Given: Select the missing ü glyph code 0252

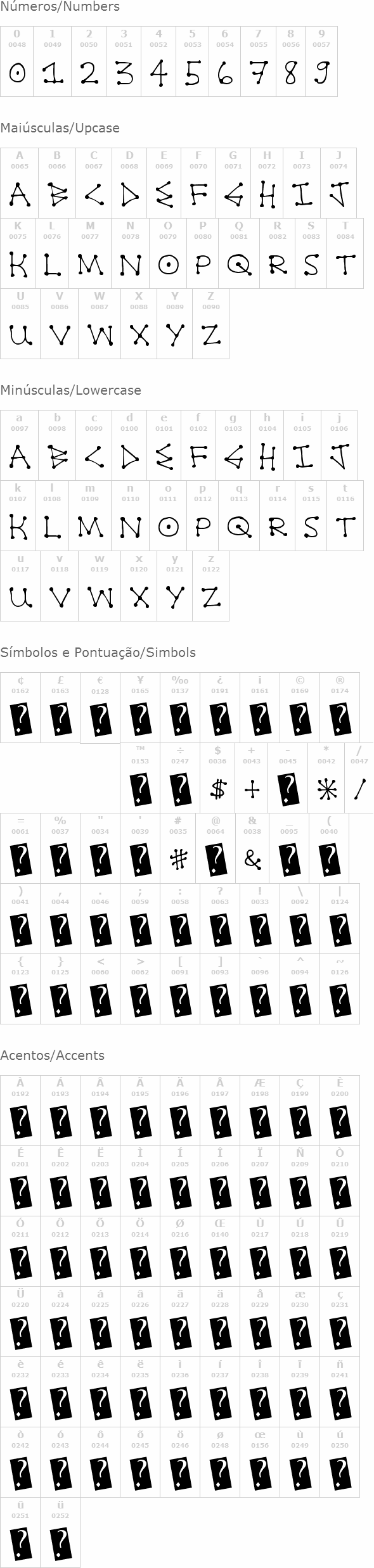Looking at the screenshot, I should (60, 1533).
